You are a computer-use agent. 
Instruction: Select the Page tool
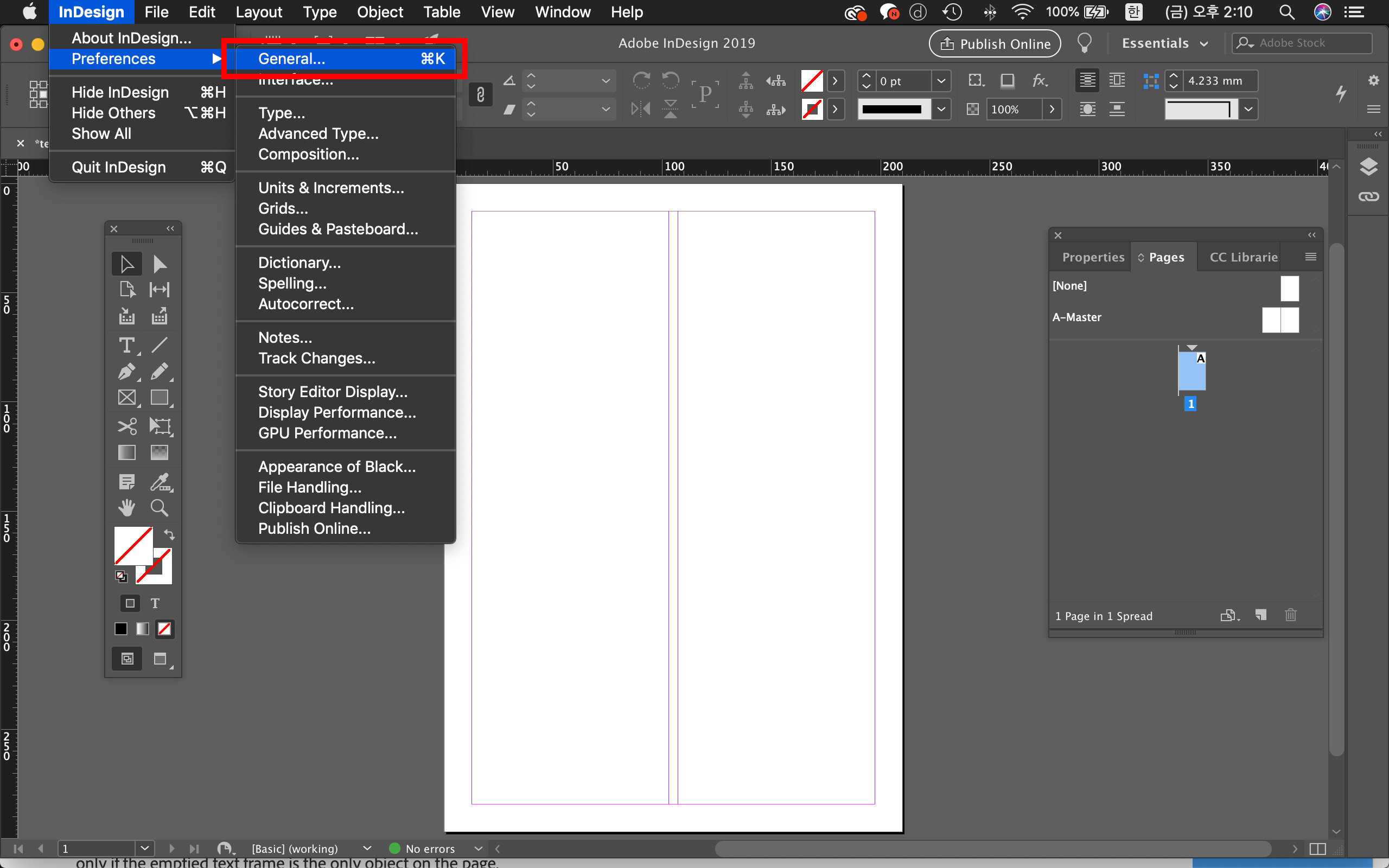126,289
